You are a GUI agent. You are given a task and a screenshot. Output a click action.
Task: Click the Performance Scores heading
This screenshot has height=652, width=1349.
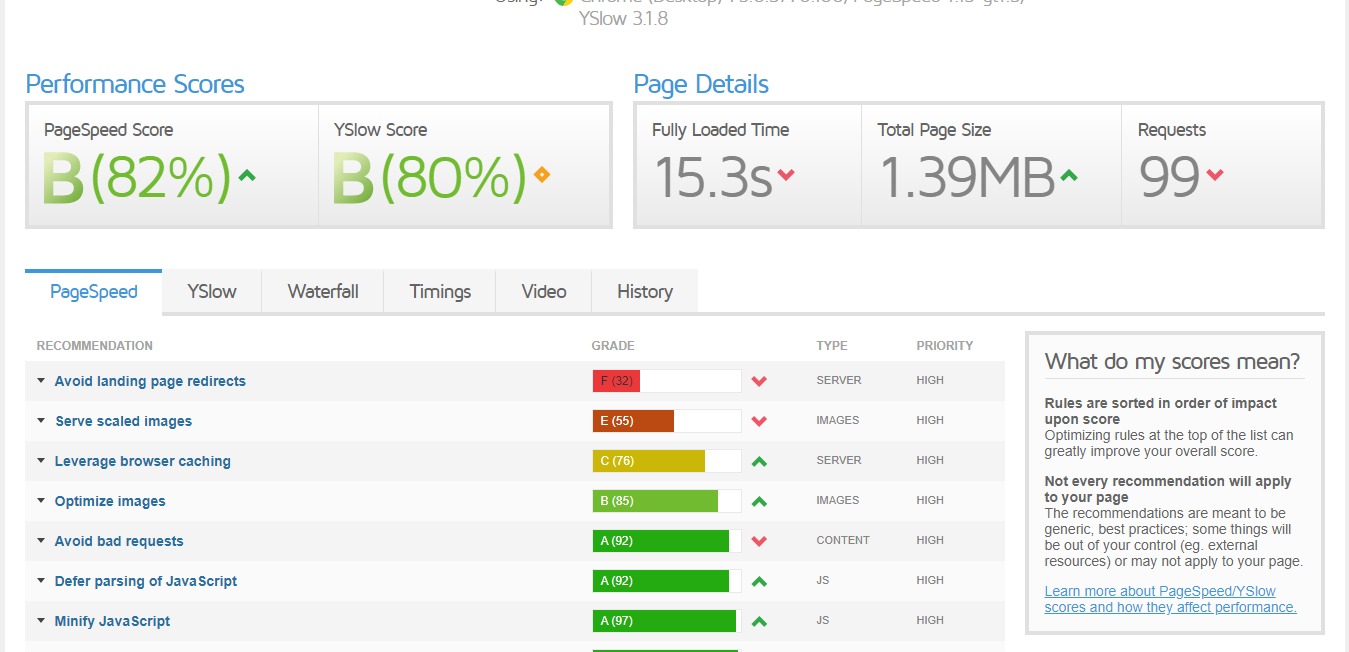click(135, 84)
